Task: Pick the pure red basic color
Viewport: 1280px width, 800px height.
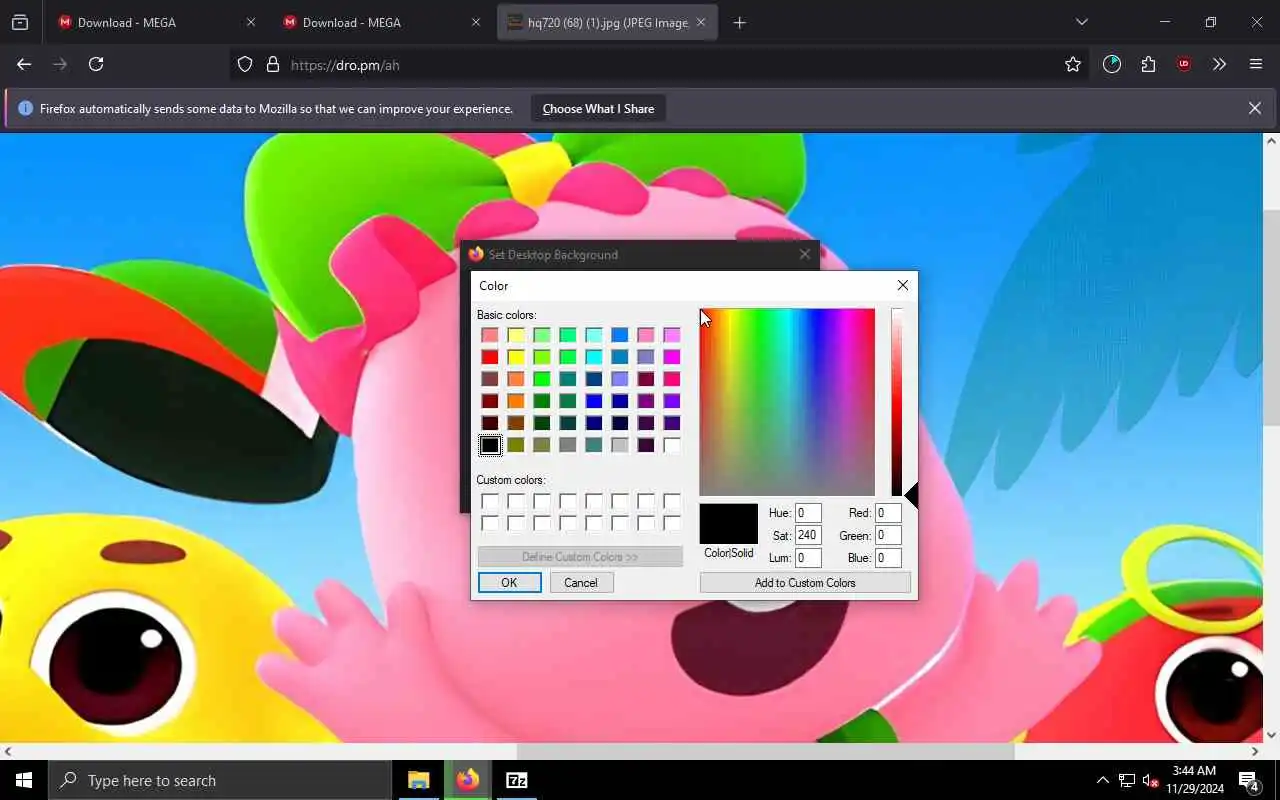Action: pyautogui.click(x=490, y=357)
